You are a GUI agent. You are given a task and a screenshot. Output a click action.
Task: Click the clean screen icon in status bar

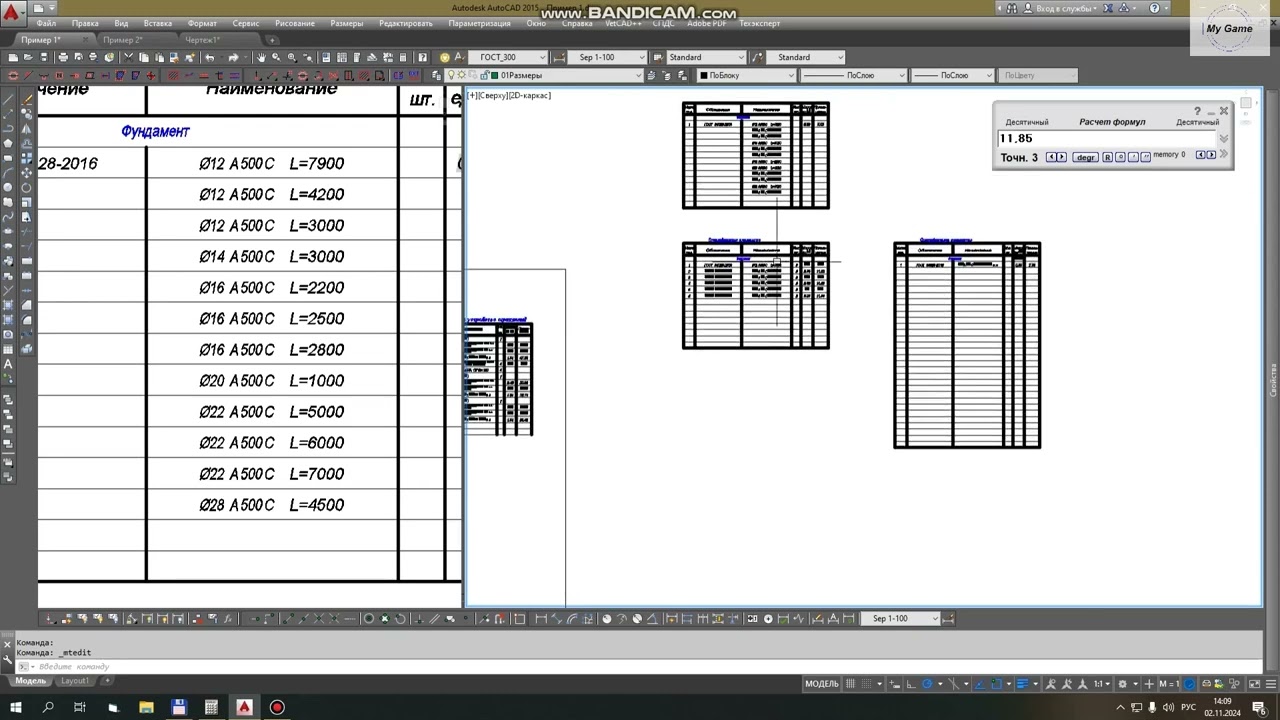tap(1254, 684)
